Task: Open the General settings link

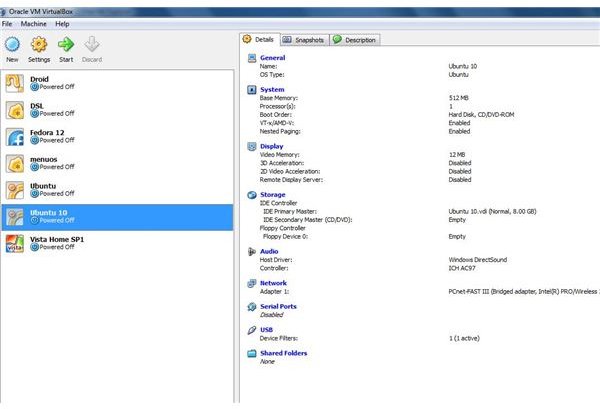Action: click(x=272, y=58)
